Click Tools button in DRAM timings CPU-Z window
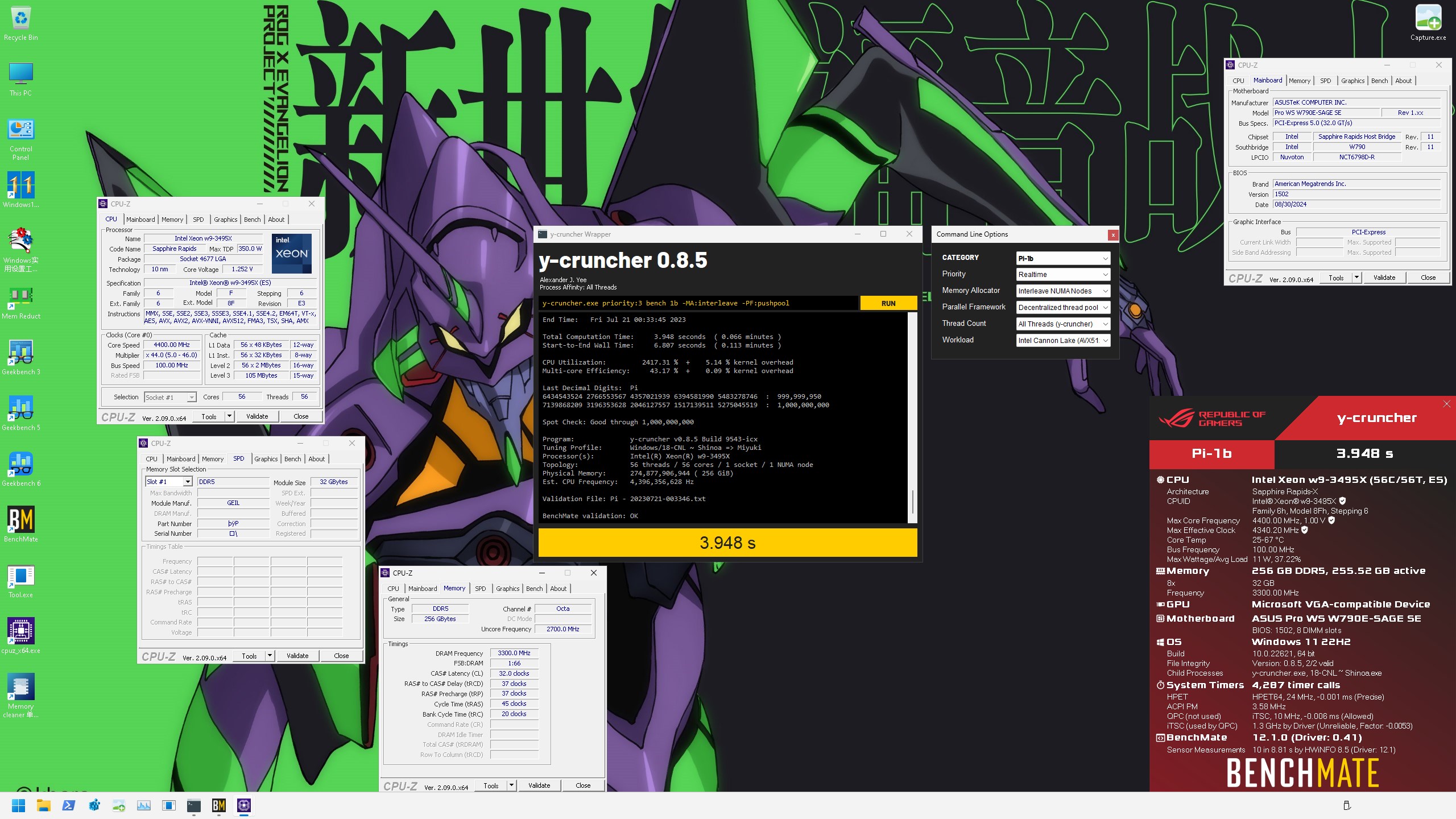The height and width of the screenshot is (819, 1456). (491, 785)
